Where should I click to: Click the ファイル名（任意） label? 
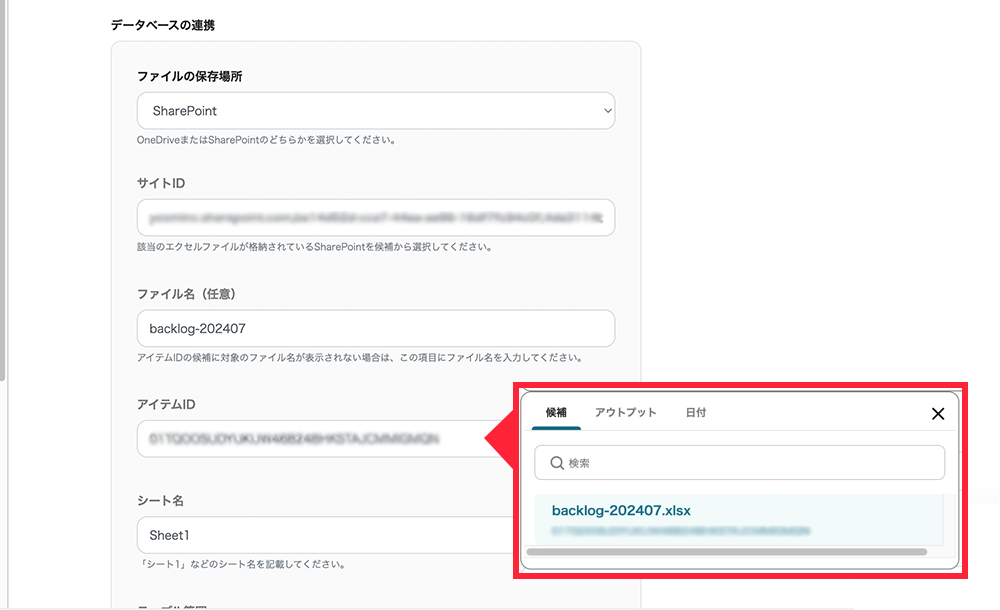coord(186,294)
